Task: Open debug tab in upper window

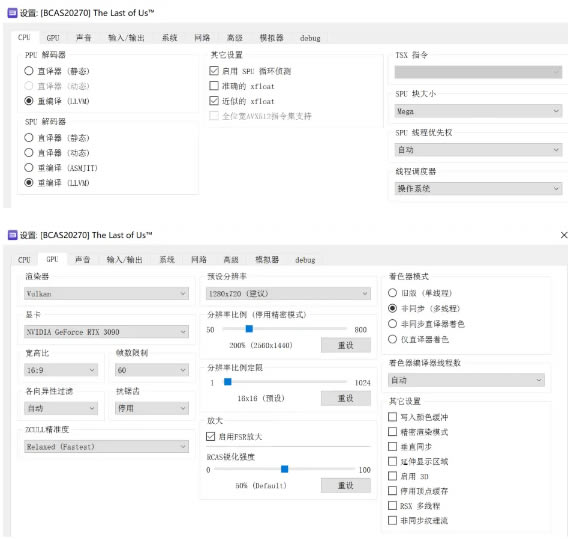Action: [x=310, y=38]
